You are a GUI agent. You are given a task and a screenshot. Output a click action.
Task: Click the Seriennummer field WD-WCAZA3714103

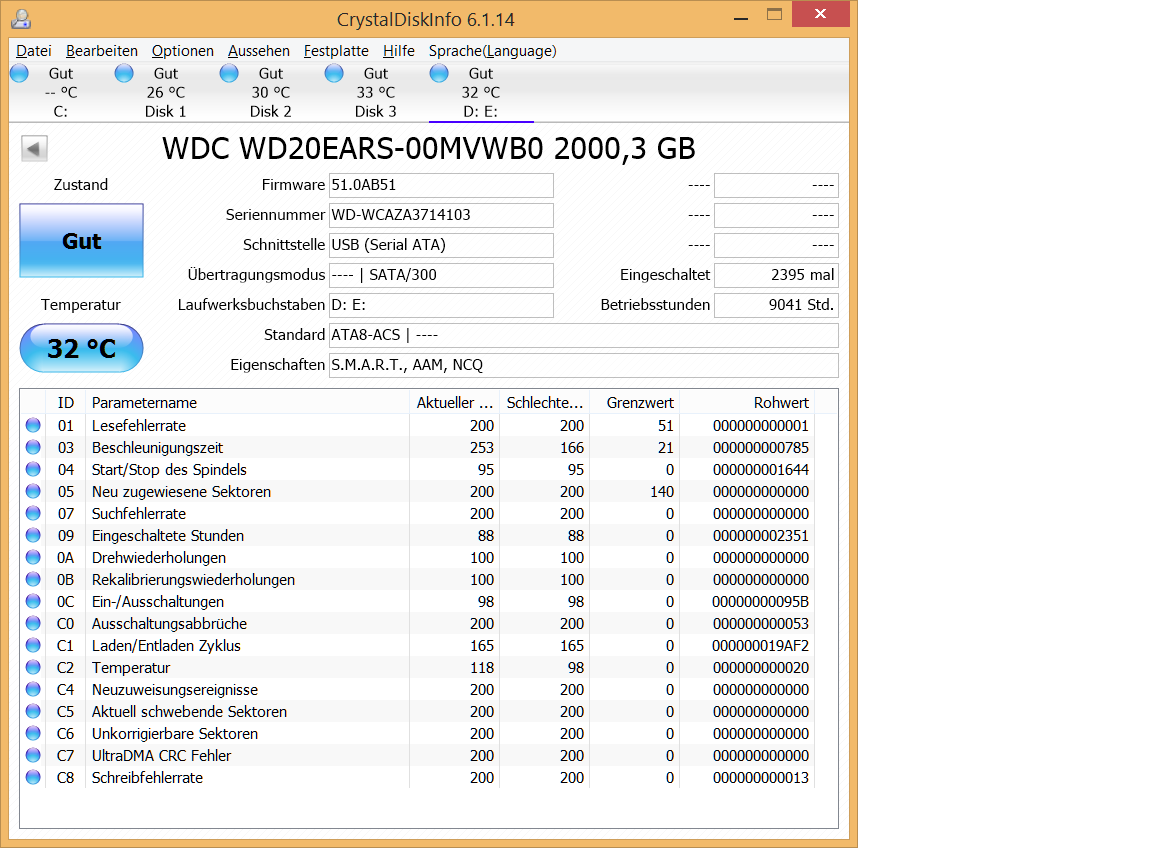click(x=441, y=215)
